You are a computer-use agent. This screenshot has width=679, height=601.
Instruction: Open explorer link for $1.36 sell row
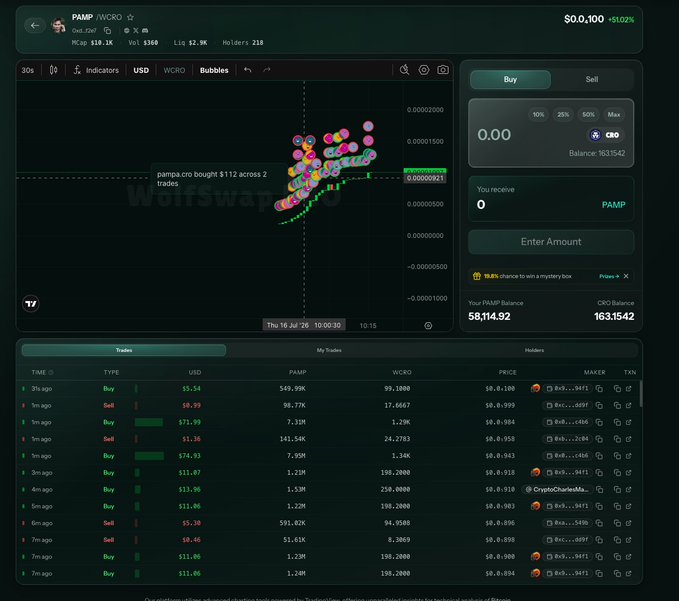[x=628, y=439]
